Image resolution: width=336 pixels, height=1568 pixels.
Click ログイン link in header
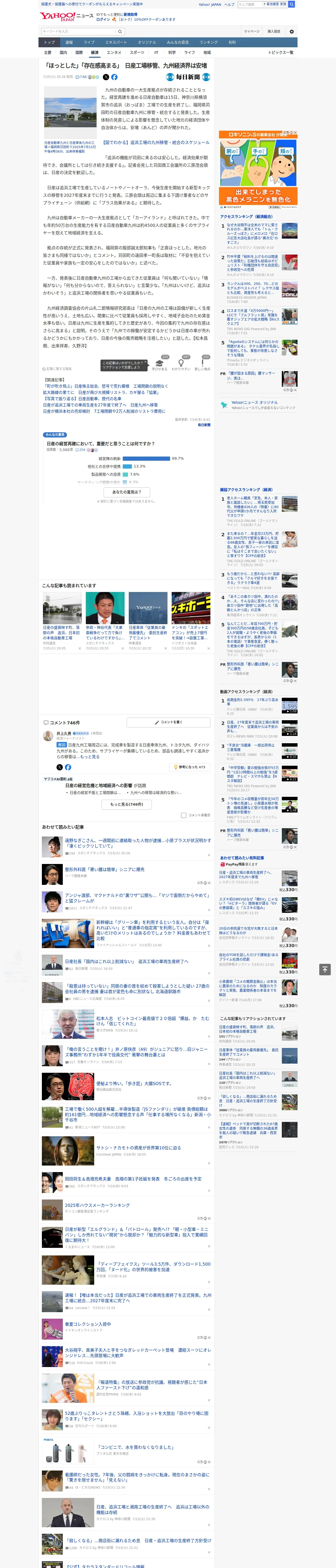(x=103, y=20)
